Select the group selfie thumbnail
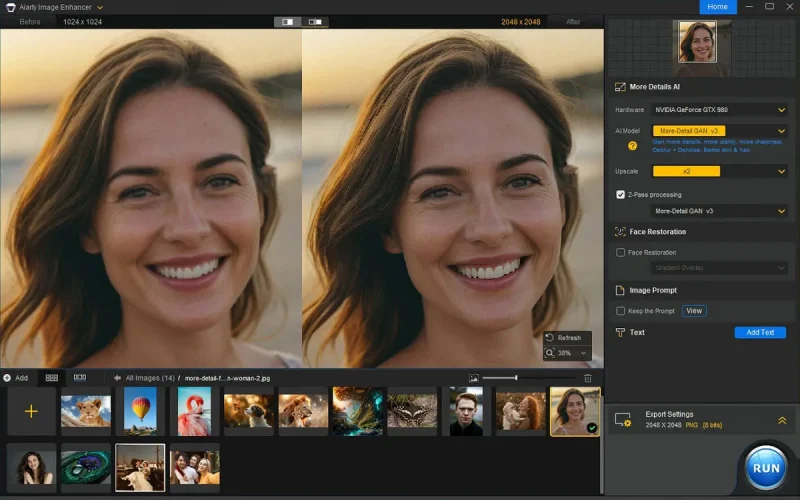This screenshot has height=500, width=800. tap(194, 467)
